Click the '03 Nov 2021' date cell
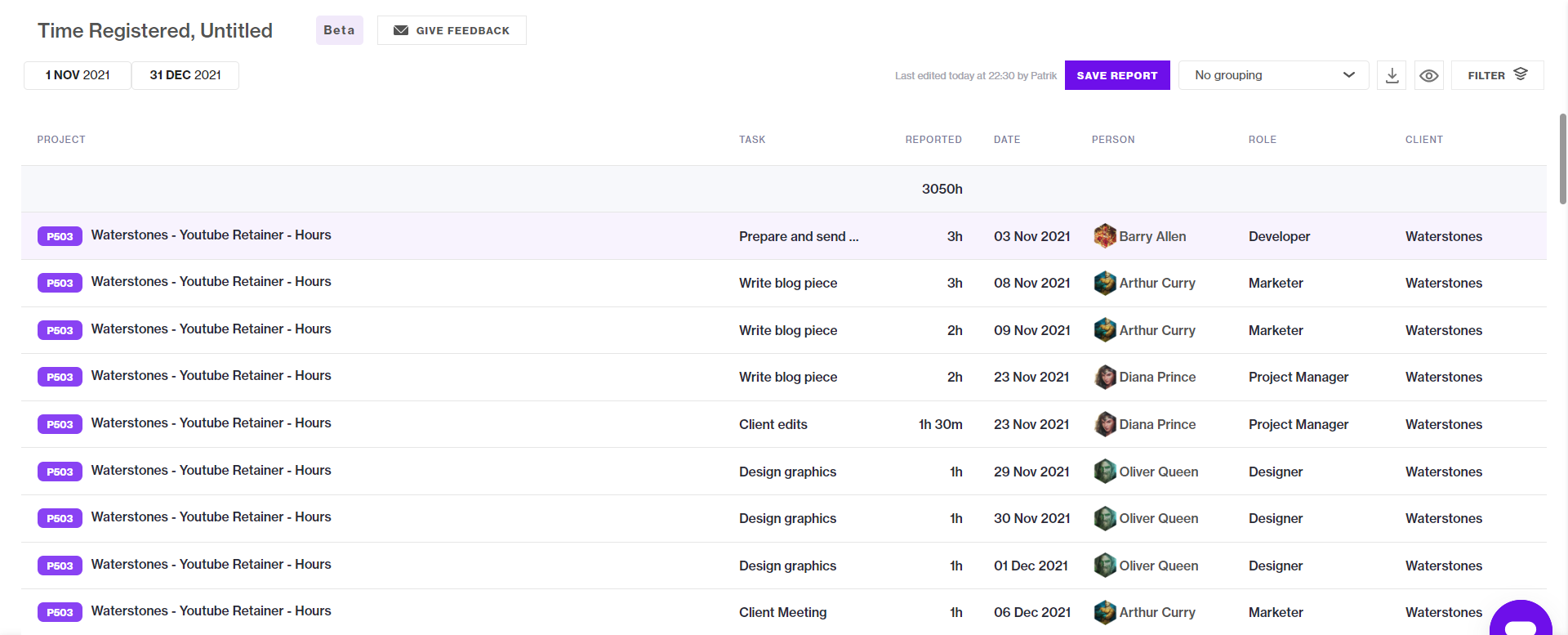This screenshot has width=1568, height=635. [1032, 236]
